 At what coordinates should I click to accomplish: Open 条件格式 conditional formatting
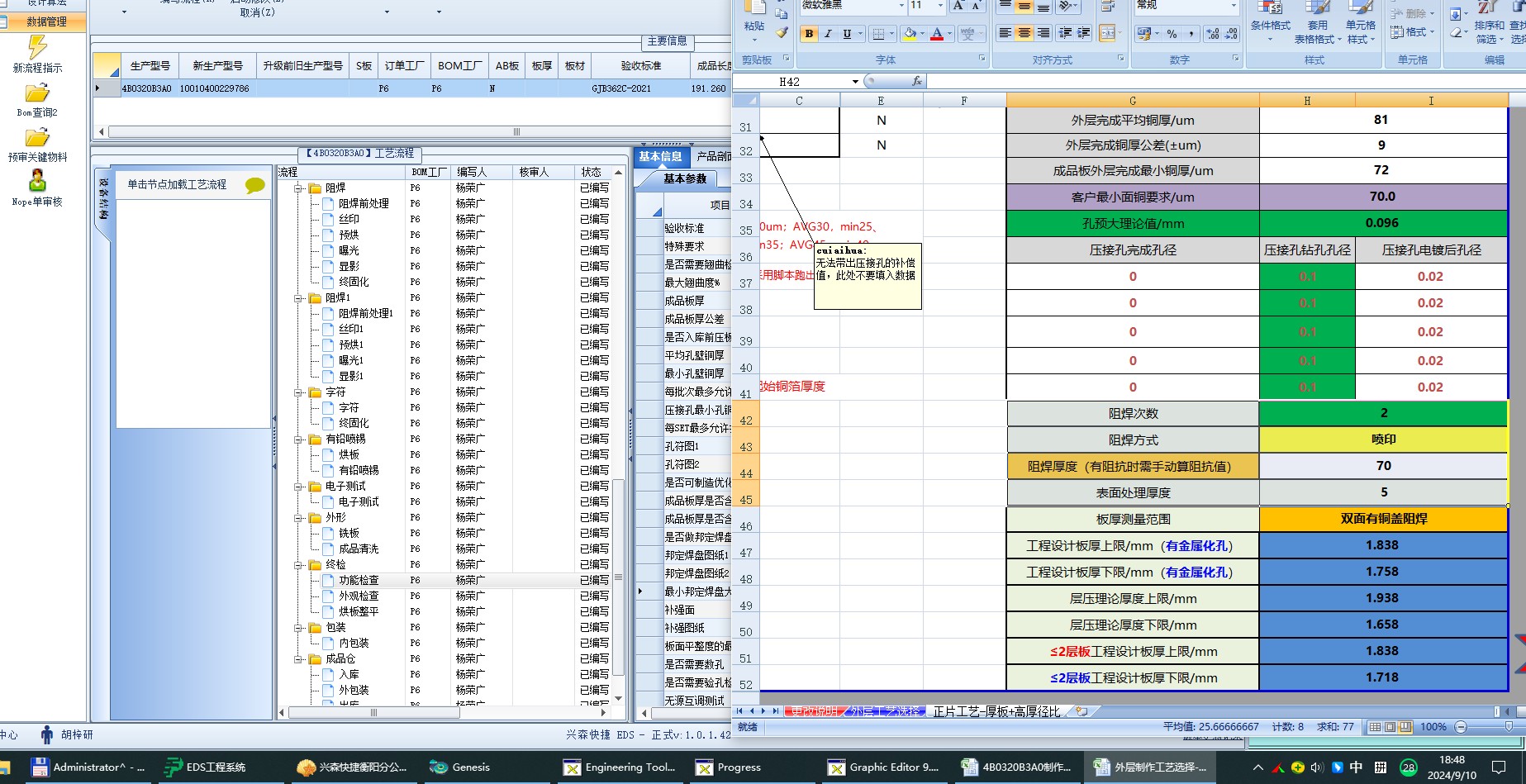[1270, 23]
